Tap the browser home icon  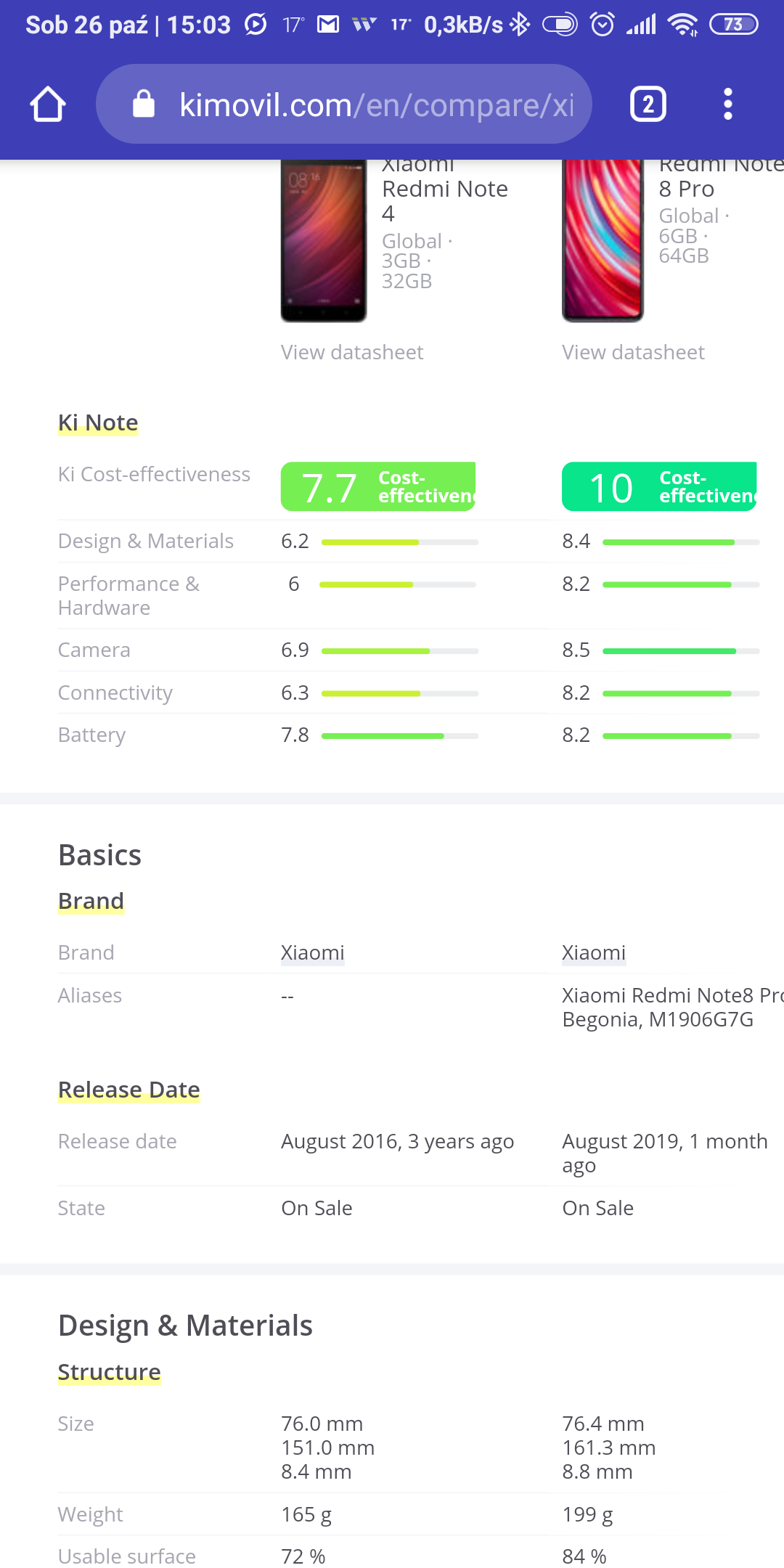(48, 105)
